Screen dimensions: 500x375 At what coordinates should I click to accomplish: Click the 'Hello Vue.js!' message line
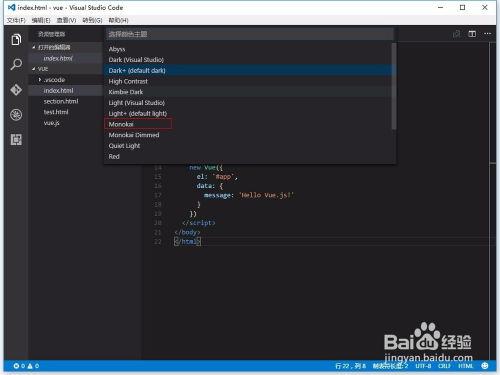pyautogui.click(x=249, y=195)
